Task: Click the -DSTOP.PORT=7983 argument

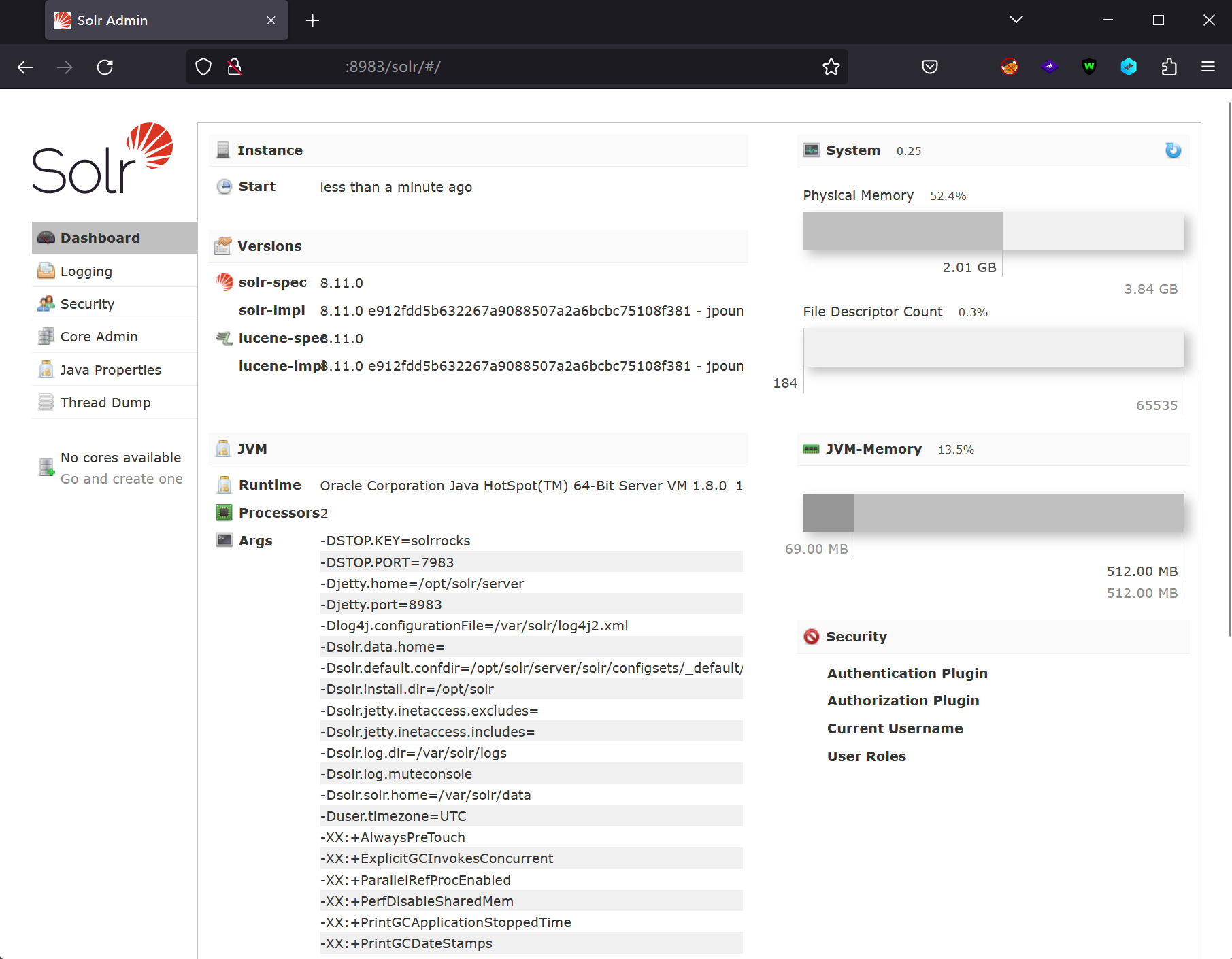Action: click(531, 562)
